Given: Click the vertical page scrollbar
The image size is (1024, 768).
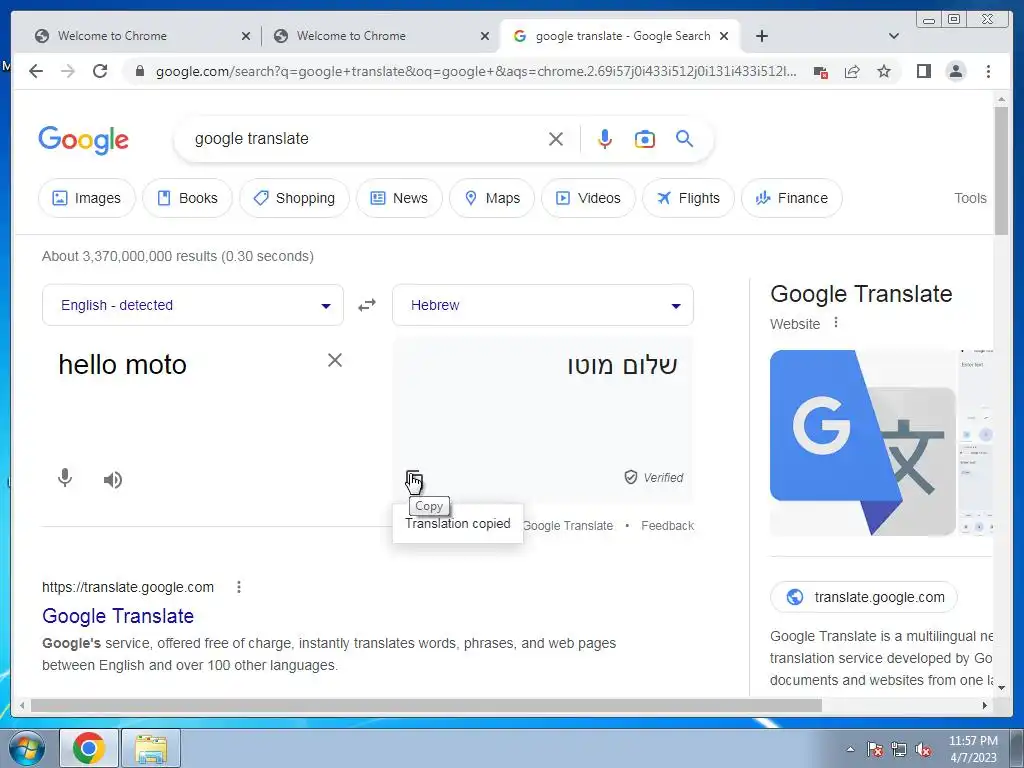Looking at the screenshot, I should point(1001,170).
